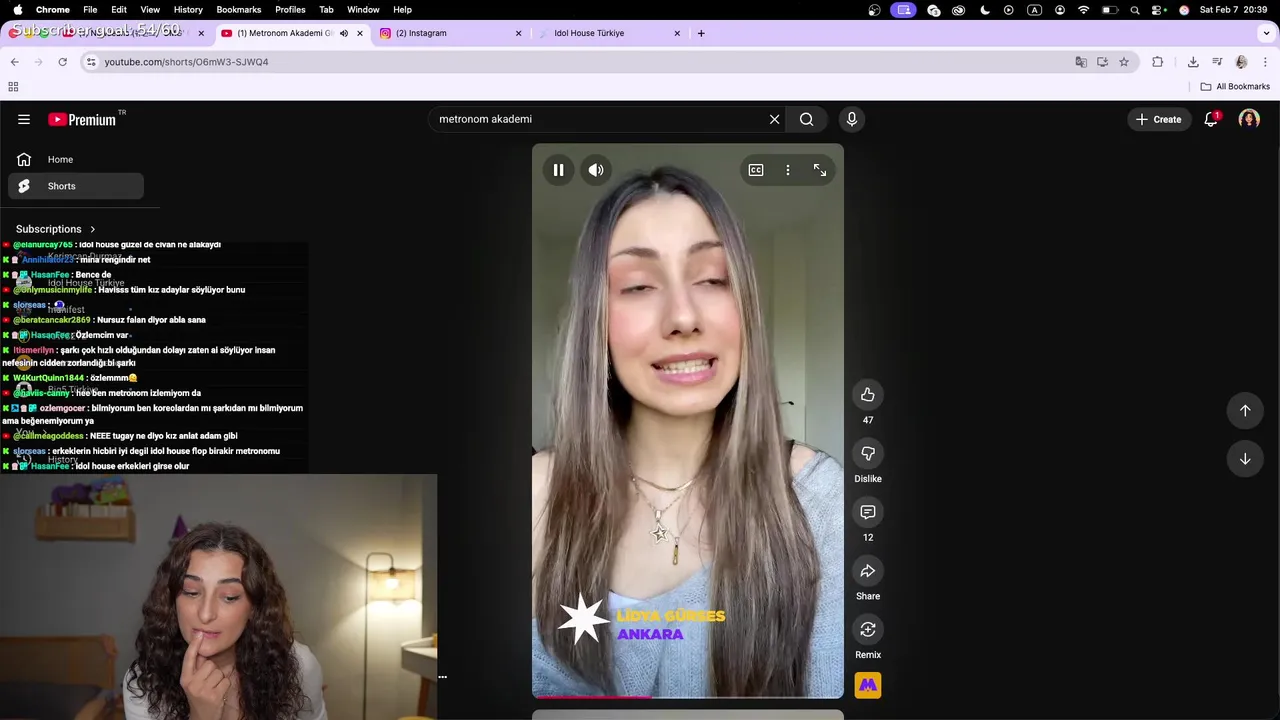Screen dimensions: 1280x720
Task: Toggle closed captions on the Short
Action: (756, 170)
